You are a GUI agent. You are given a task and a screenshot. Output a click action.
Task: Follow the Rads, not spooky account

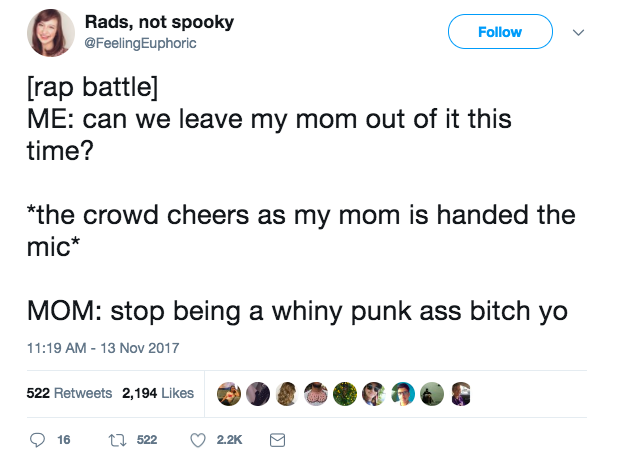click(500, 32)
